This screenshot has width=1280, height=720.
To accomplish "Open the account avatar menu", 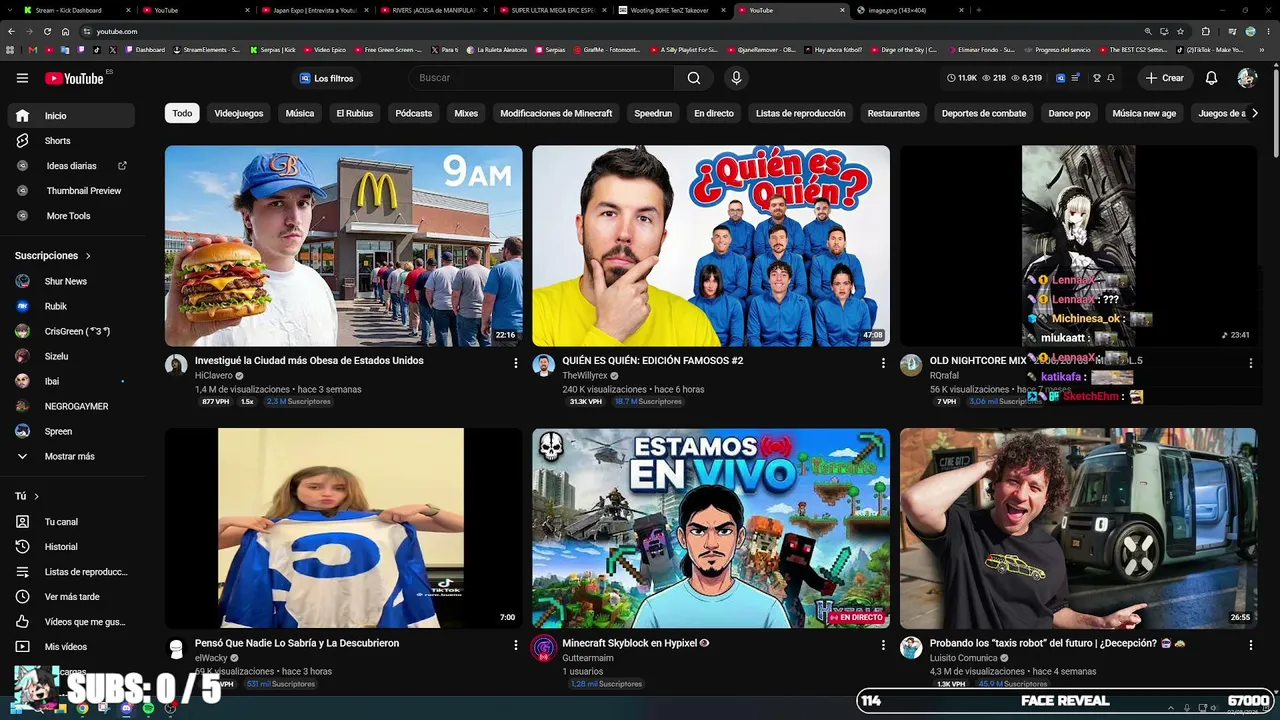I will click(x=1246, y=78).
